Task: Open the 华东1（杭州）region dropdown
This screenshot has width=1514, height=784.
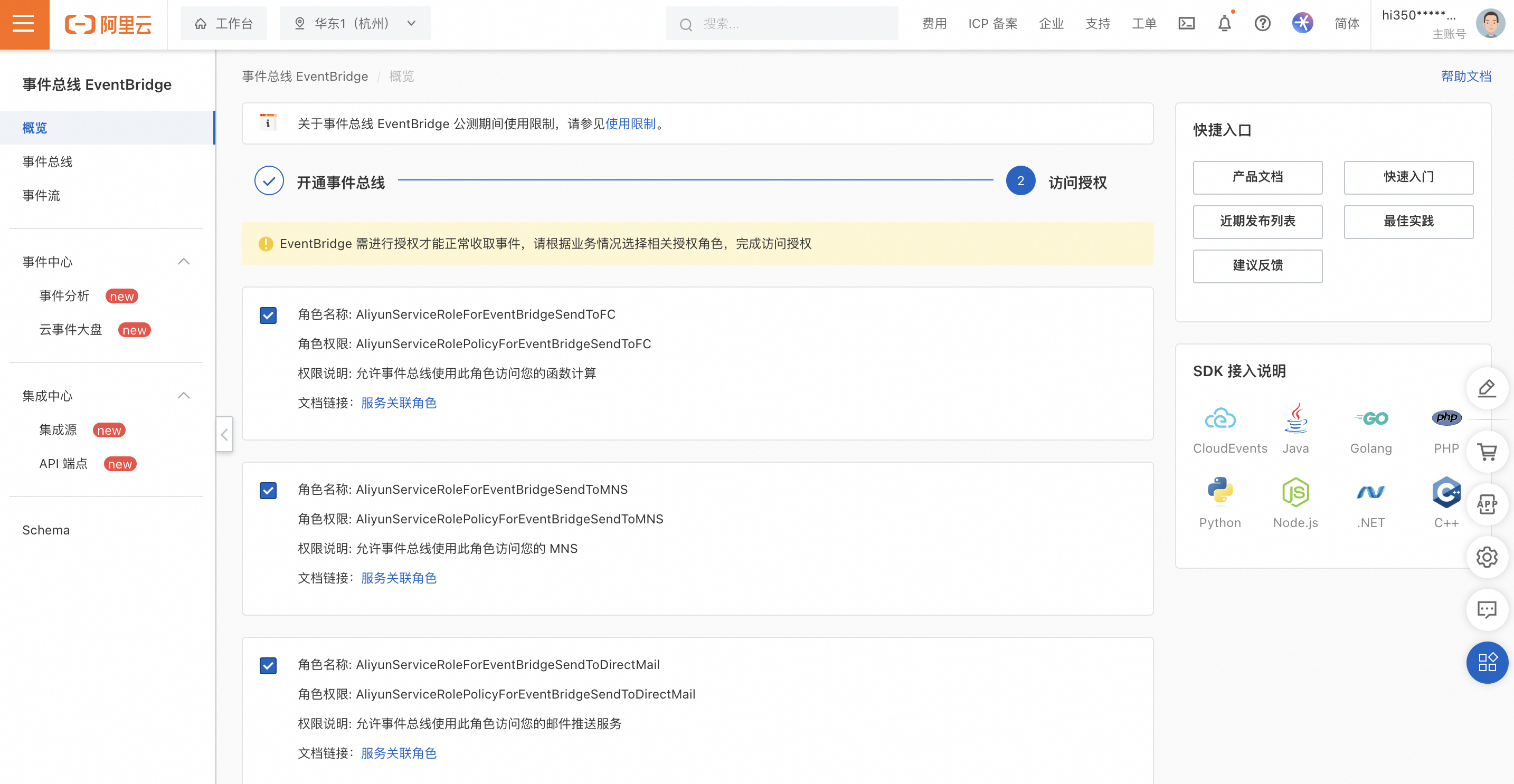Action: 355,24
